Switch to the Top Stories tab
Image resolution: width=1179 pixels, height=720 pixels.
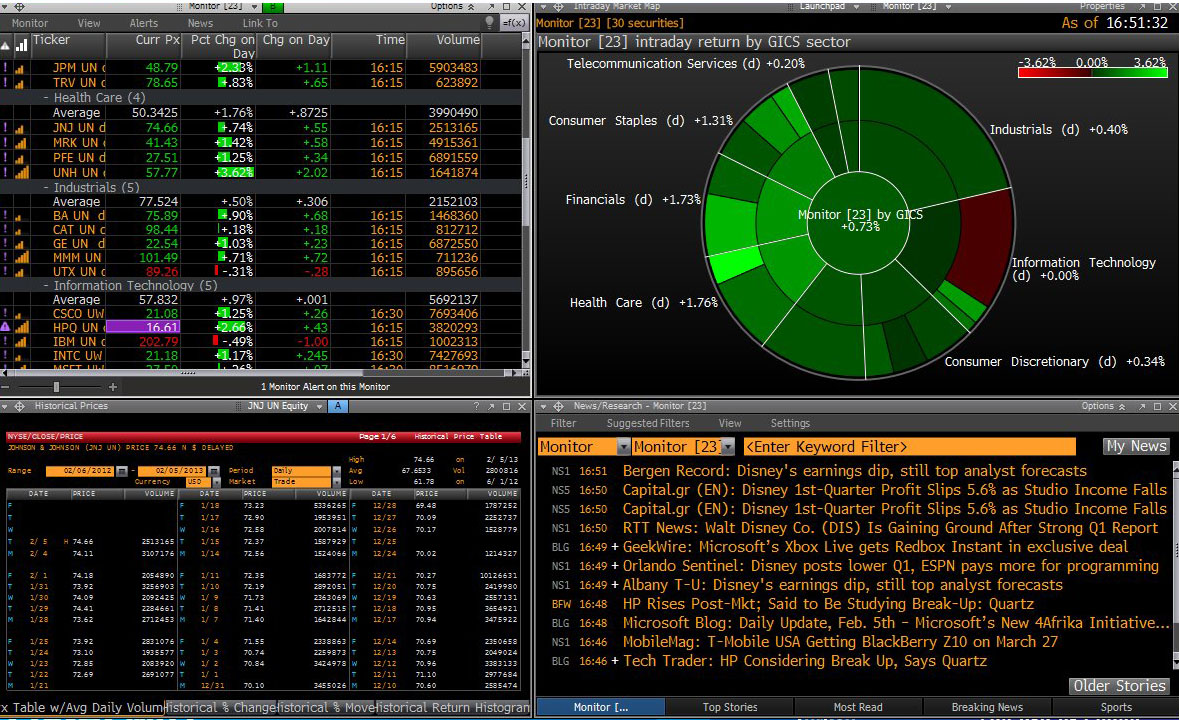coord(729,707)
